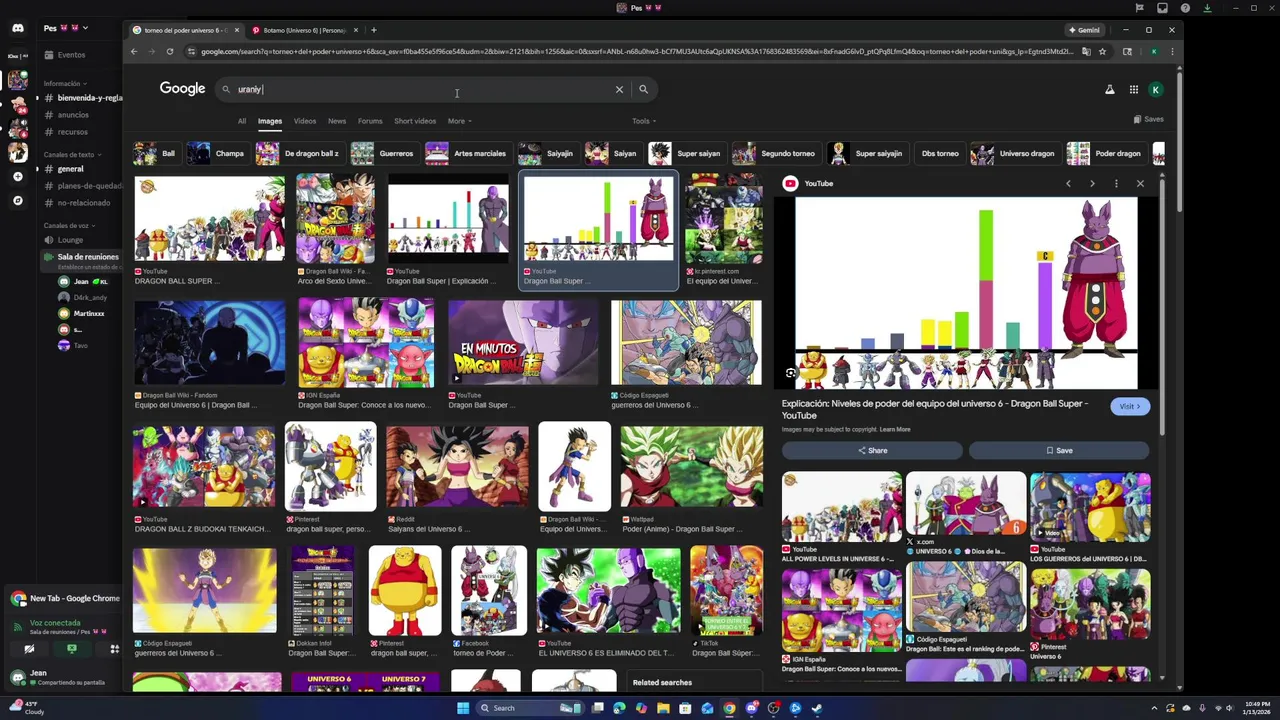Clear the search box with the X icon
The width and height of the screenshot is (1280, 720).
(619, 89)
